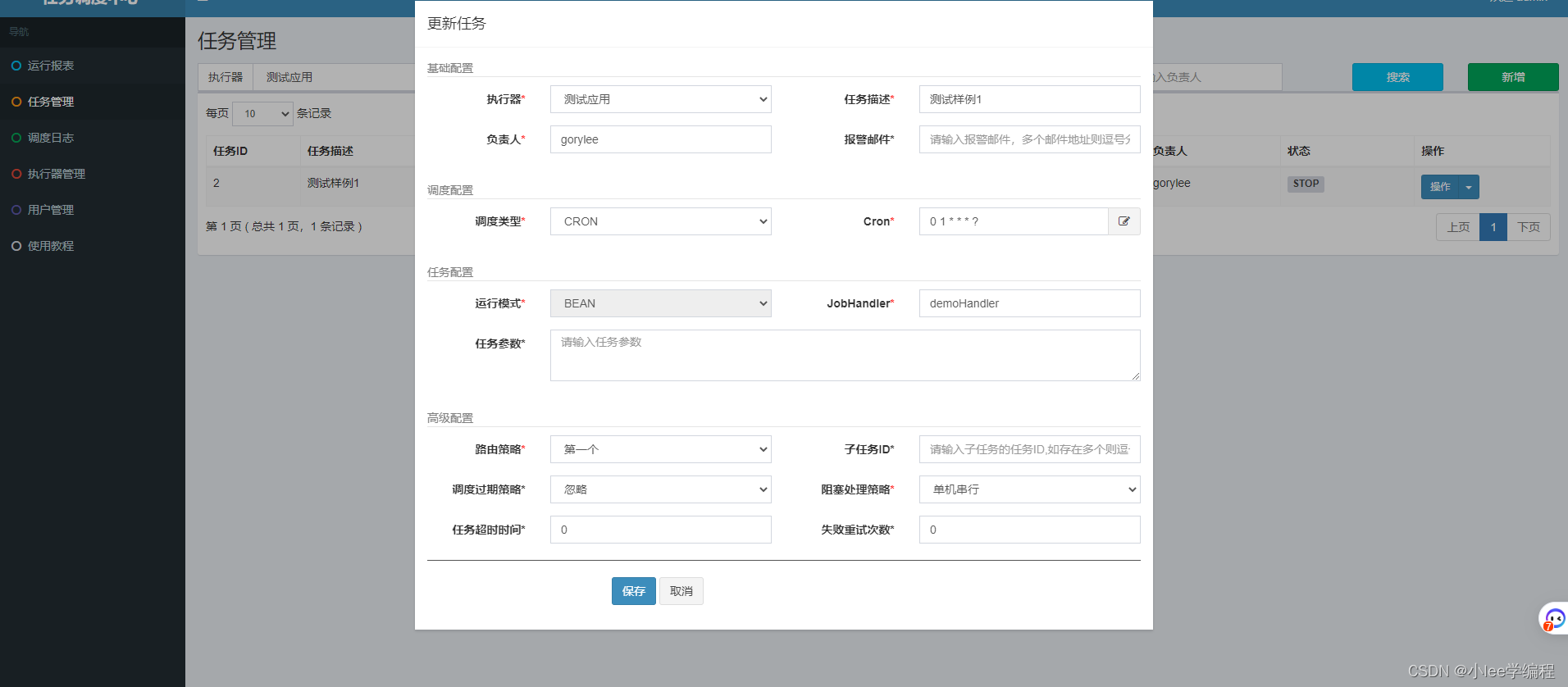1568x687 pixels.
Task: Click the 状态 column header
Action: tap(1299, 151)
